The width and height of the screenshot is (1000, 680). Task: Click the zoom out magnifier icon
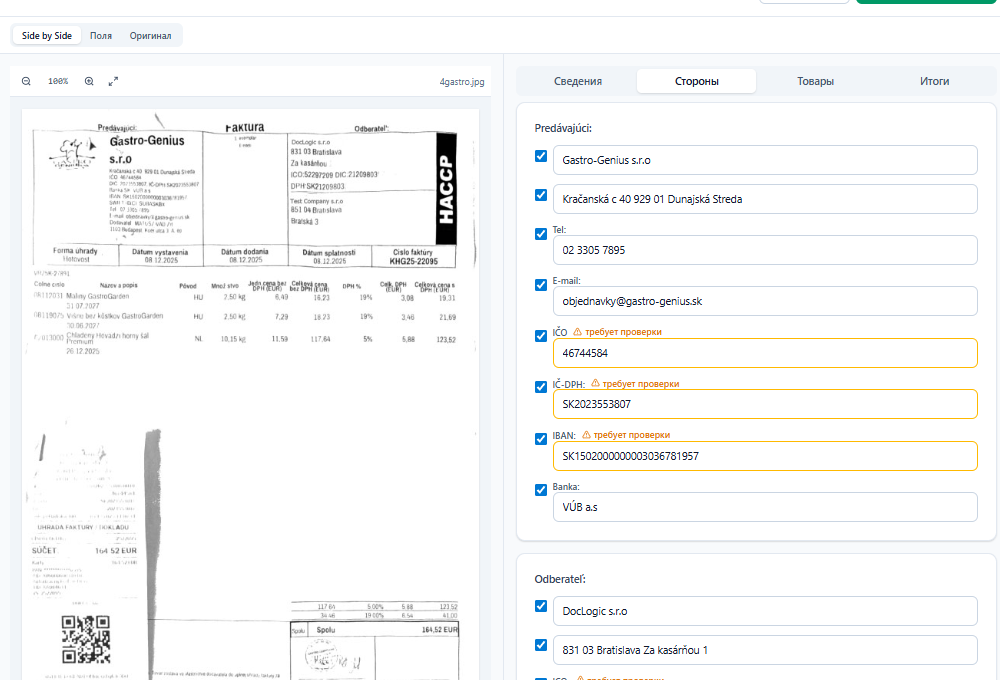26,81
